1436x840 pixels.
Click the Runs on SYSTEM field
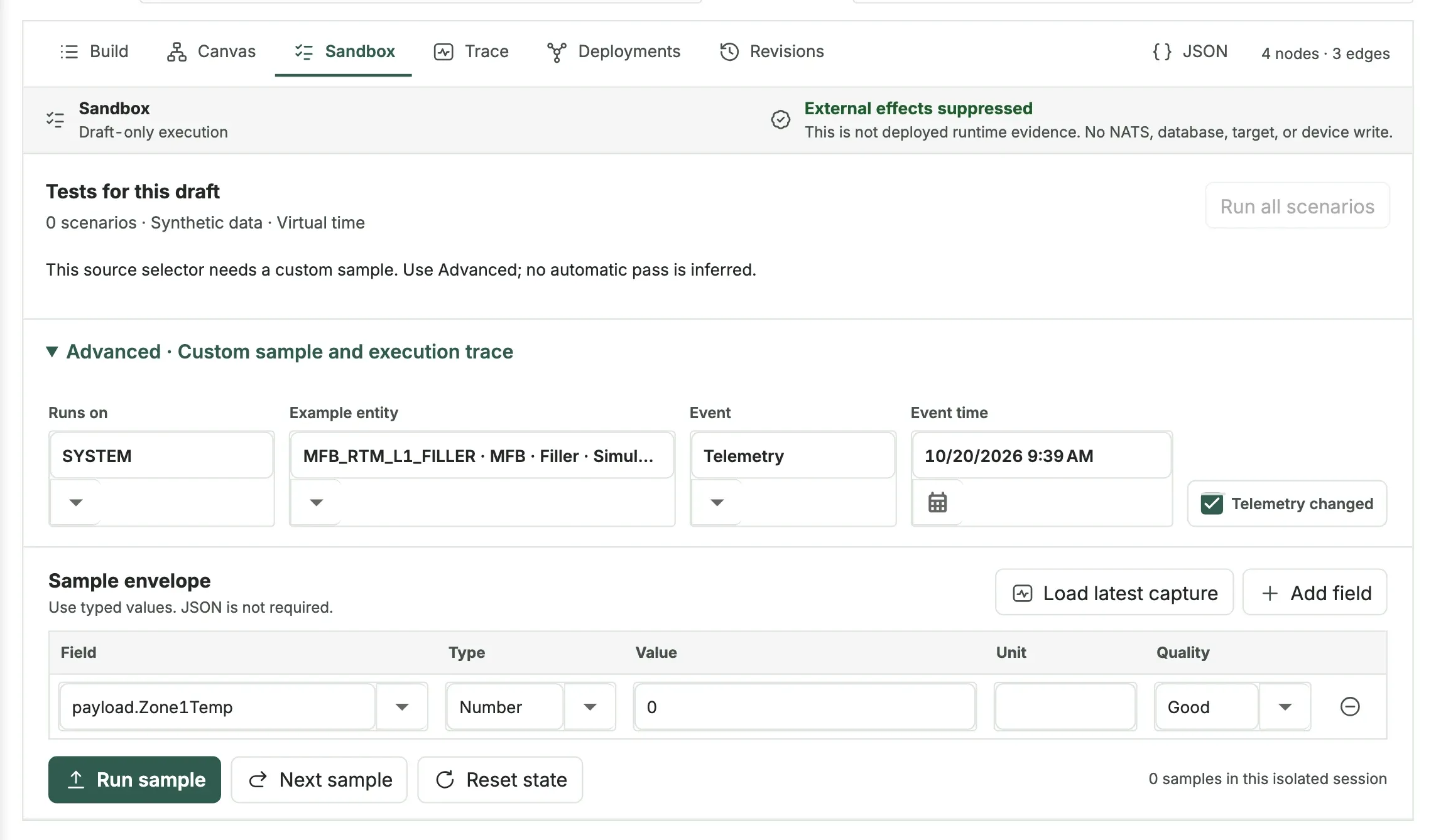tap(161, 456)
